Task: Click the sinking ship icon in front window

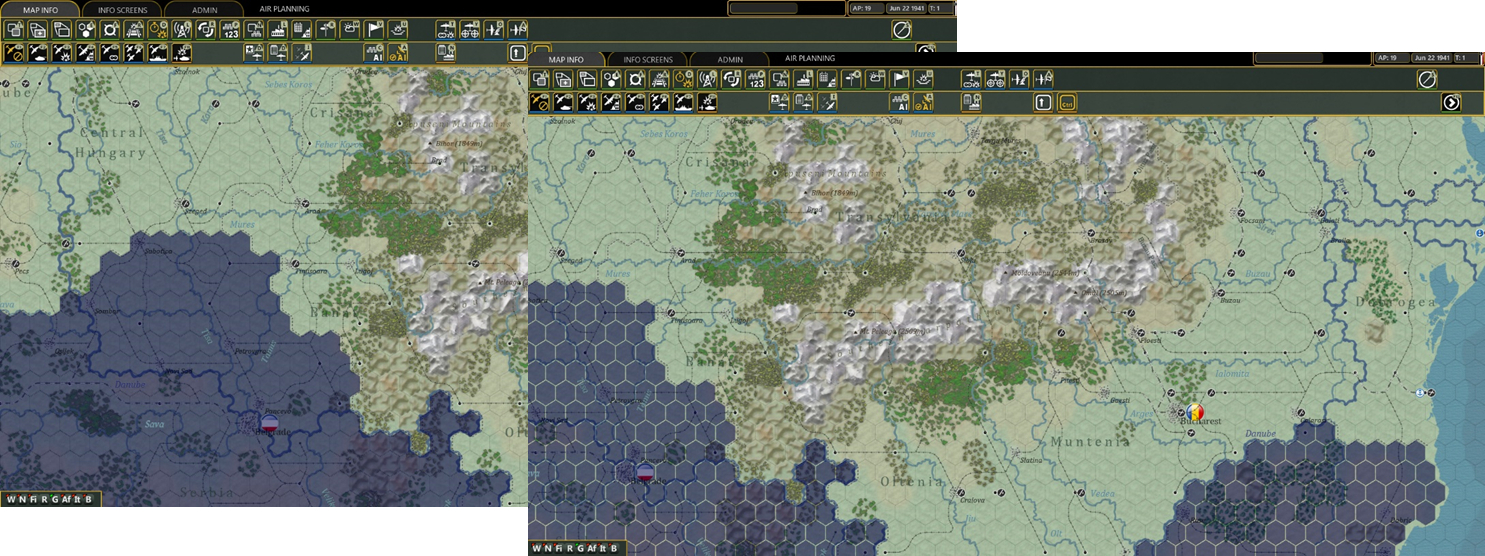Action: pyautogui.click(x=922, y=79)
